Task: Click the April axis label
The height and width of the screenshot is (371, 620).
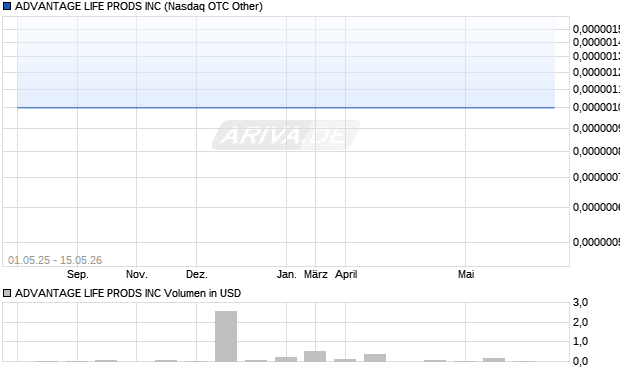Action: point(346,274)
